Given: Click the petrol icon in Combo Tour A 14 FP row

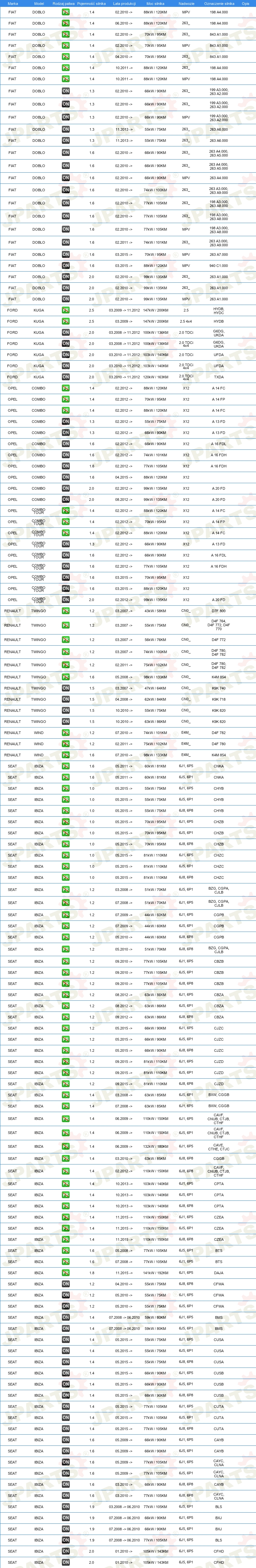Looking at the screenshot, I should [x=66, y=522].
